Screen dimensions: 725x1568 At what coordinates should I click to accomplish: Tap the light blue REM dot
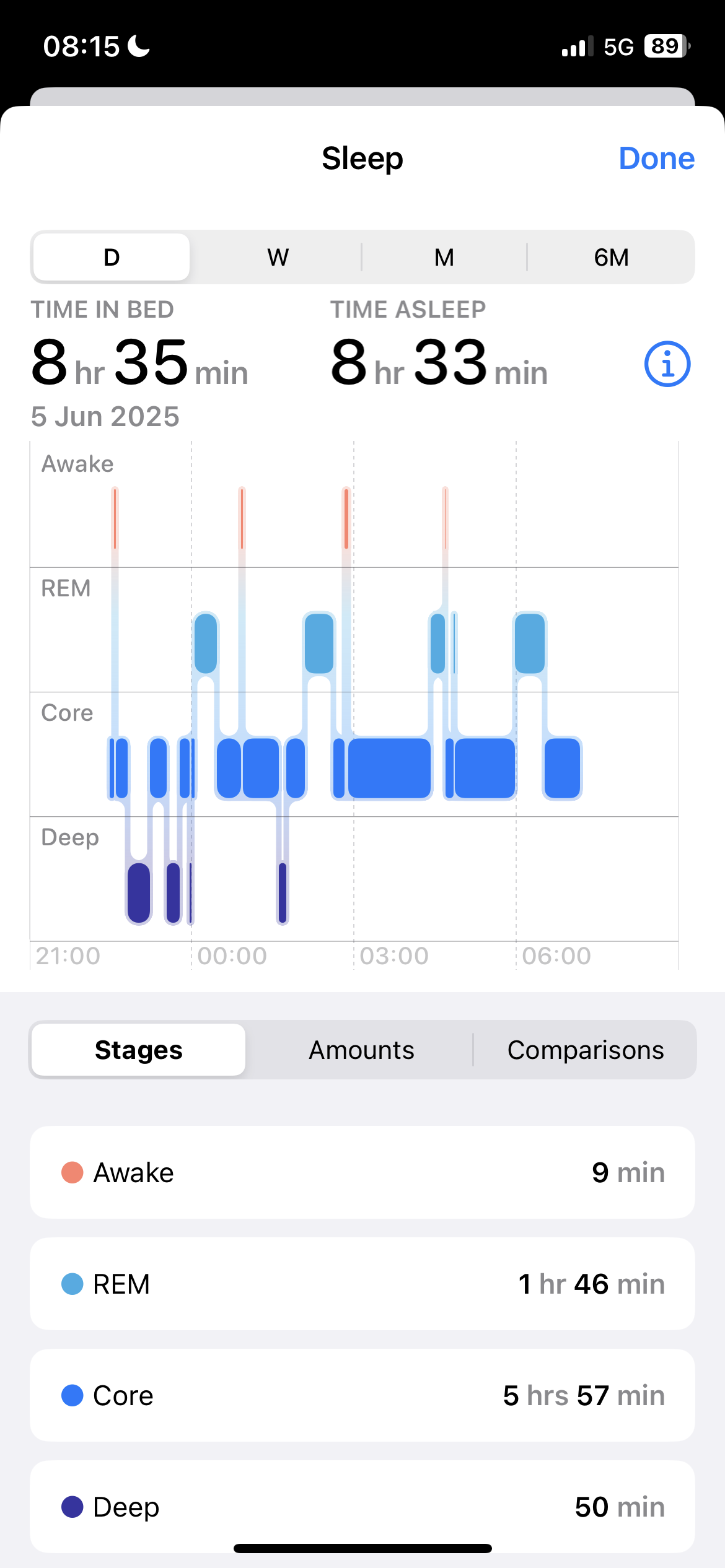72,1284
